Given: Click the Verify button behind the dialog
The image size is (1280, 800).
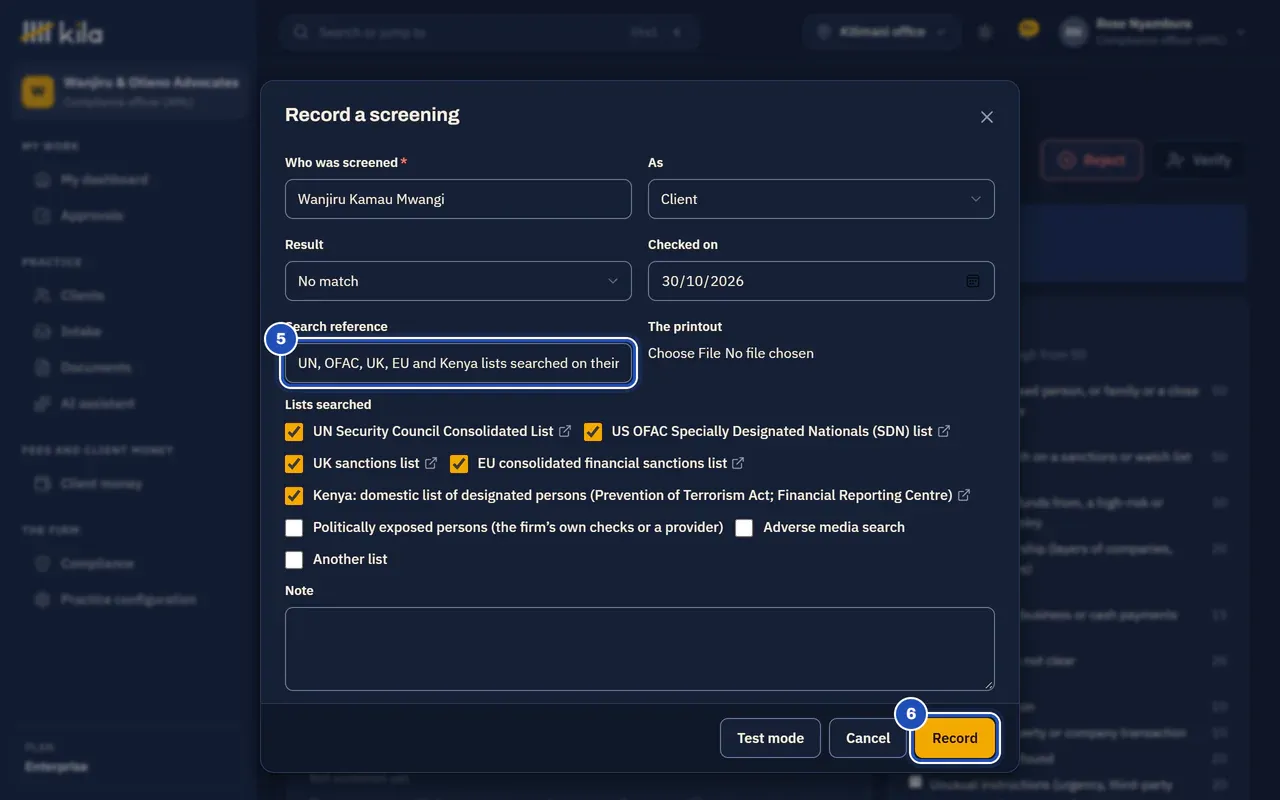Looking at the screenshot, I should pyautogui.click(x=1199, y=160).
